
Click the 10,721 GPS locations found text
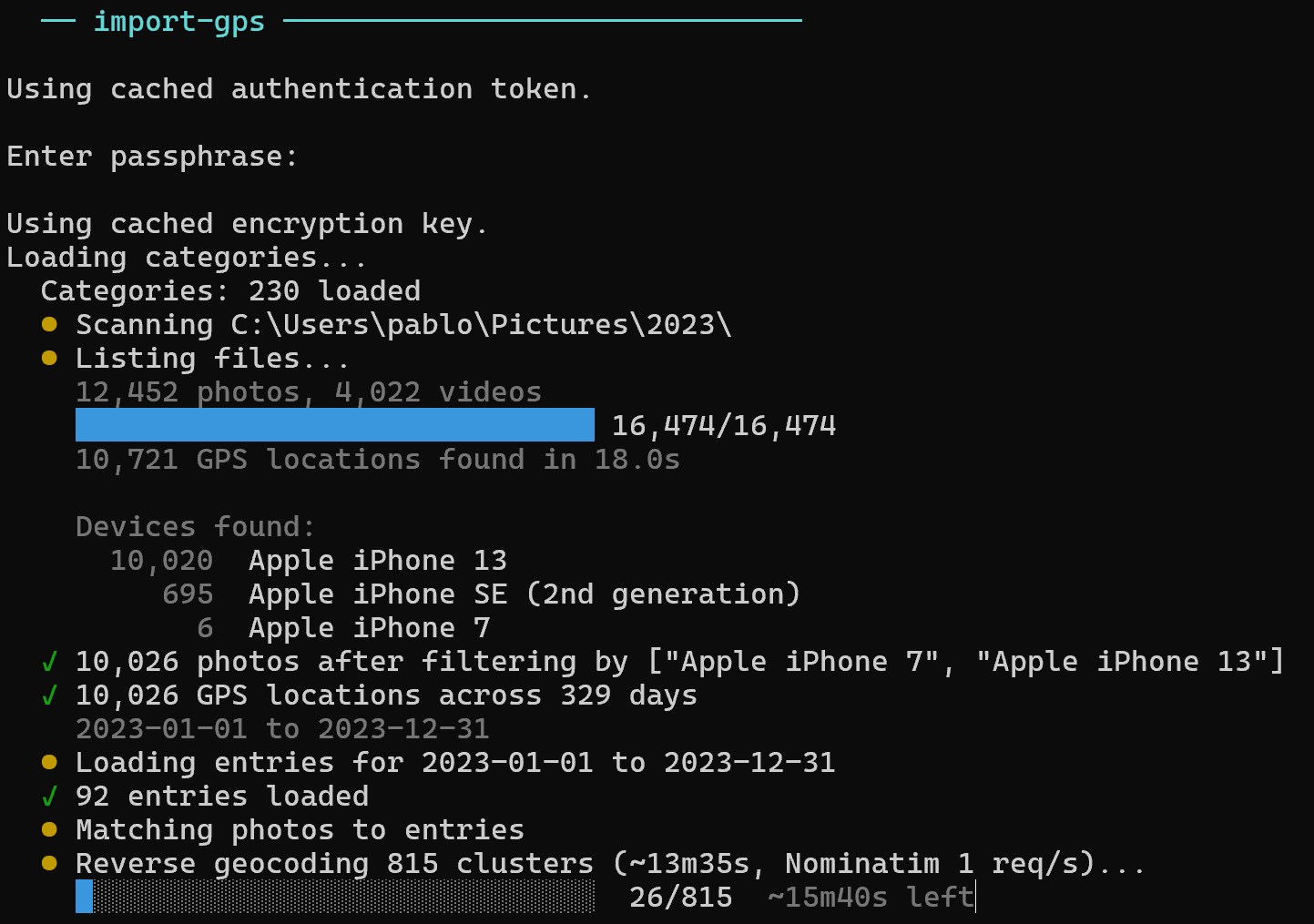376,460
